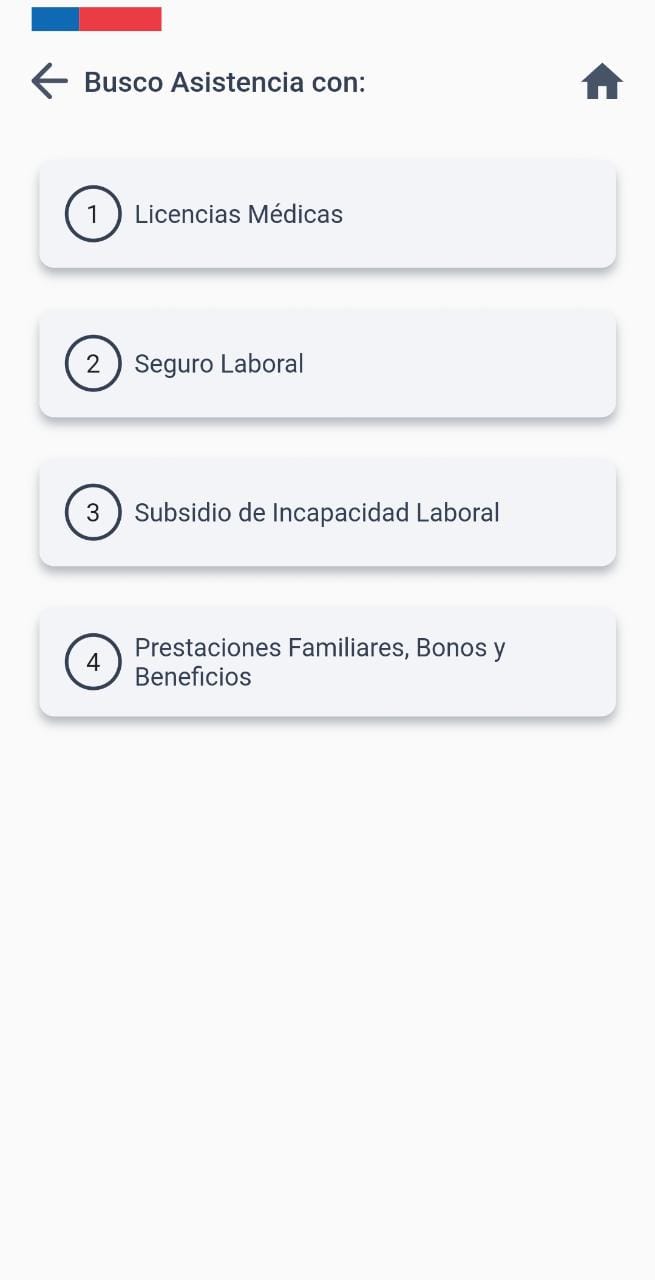Tap option 1 card for medical licenses

coord(327,214)
